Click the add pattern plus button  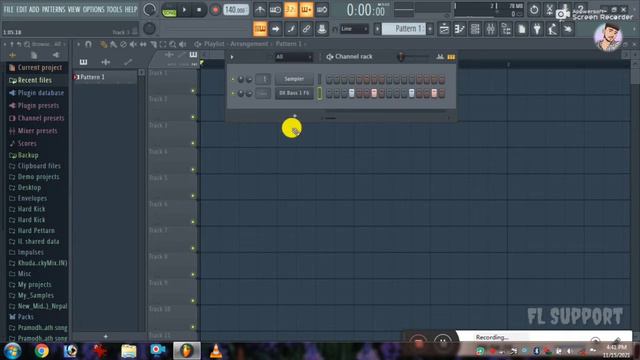click(430, 29)
